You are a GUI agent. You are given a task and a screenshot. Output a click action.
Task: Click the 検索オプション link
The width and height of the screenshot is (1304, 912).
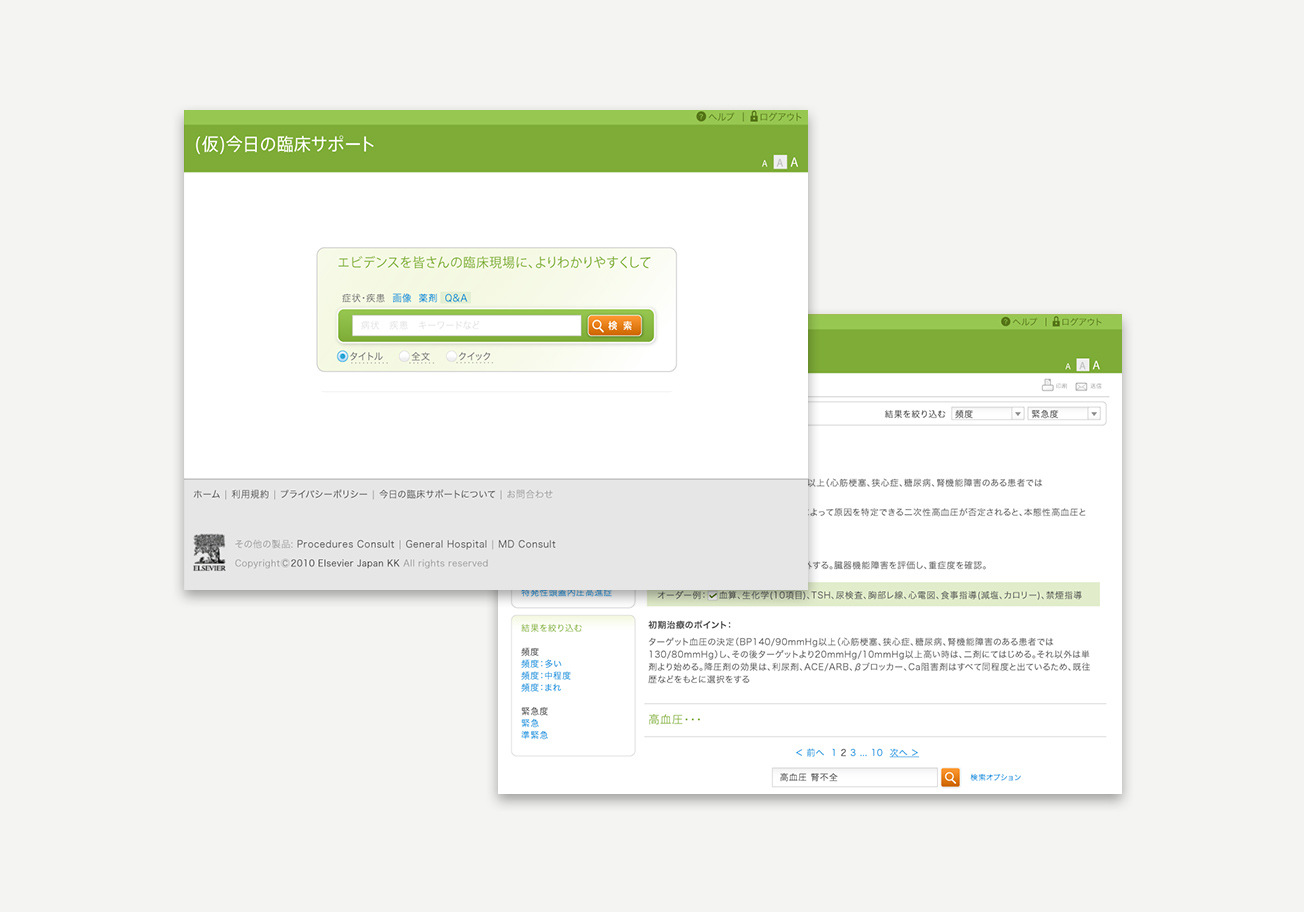(995, 777)
